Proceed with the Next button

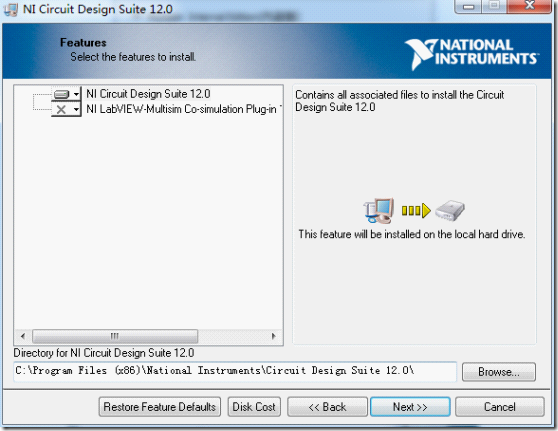(x=410, y=407)
